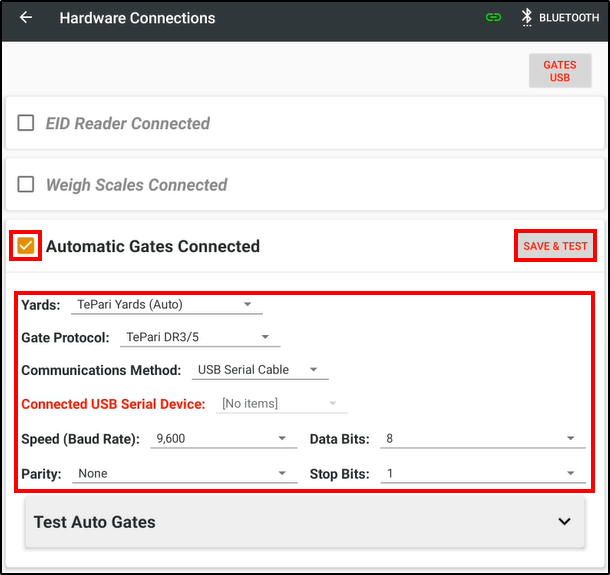The height and width of the screenshot is (575, 610).
Task: Open the Speed (Baud Rate) dropdown
Action: click(224, 439)
